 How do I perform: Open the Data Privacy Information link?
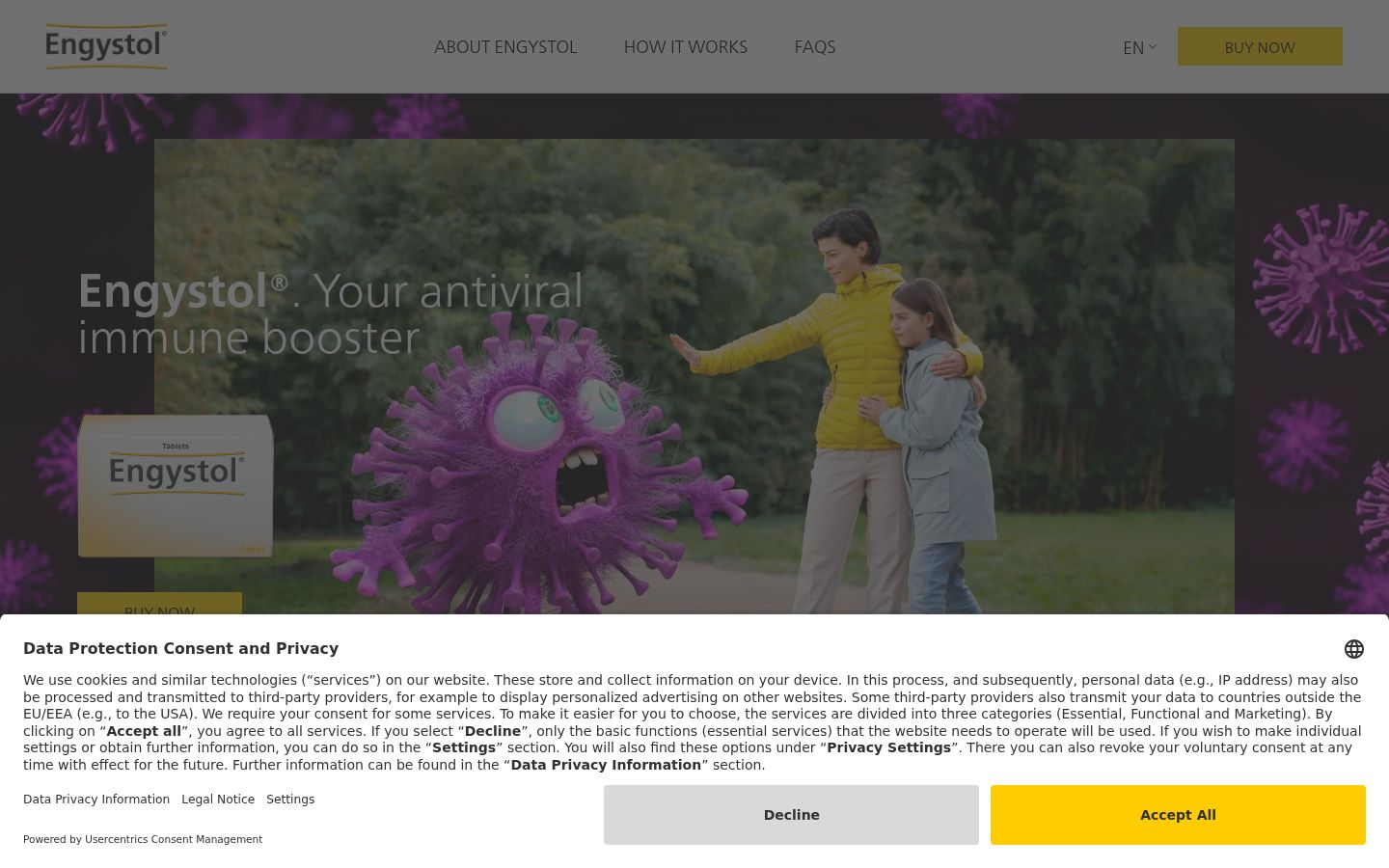coord(96,800)
